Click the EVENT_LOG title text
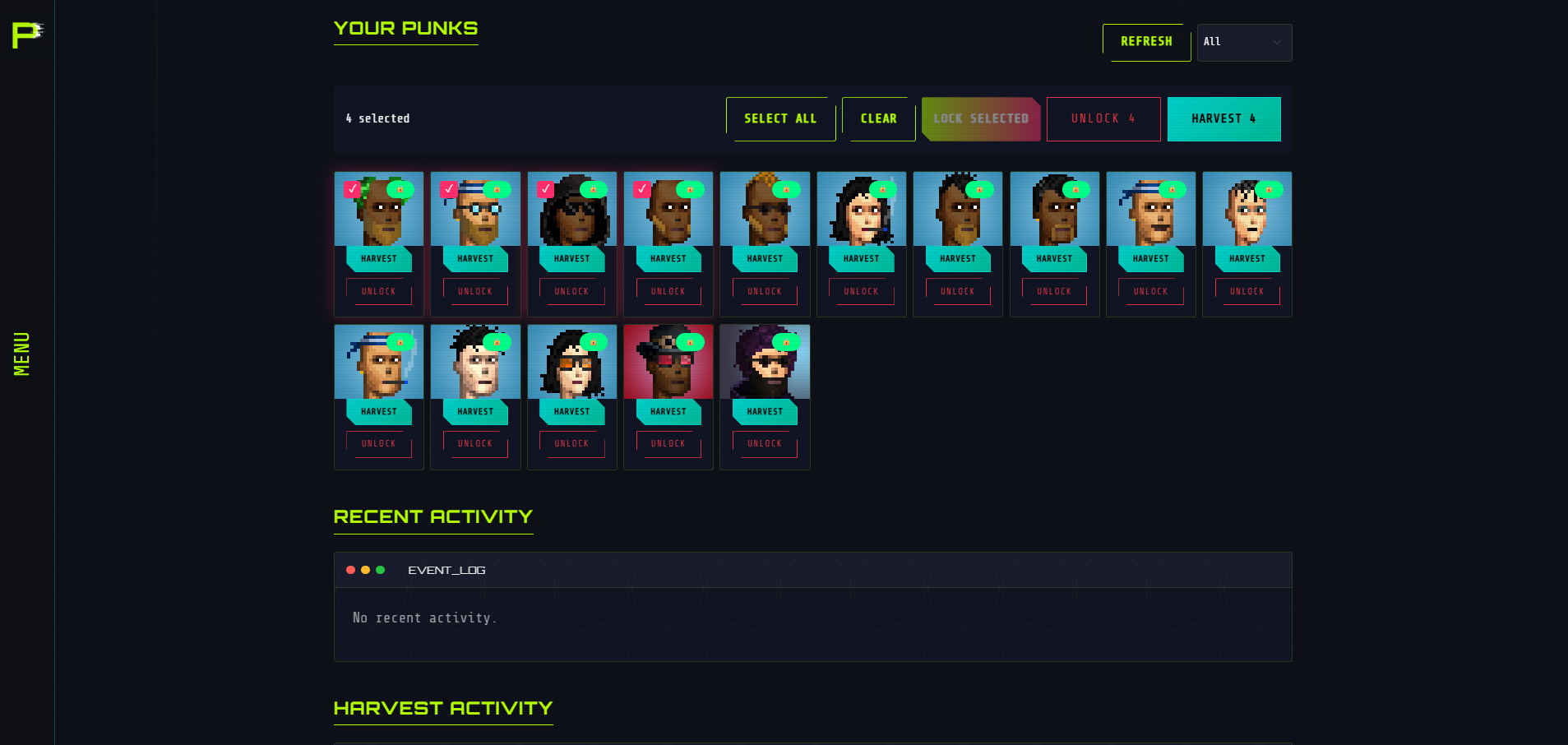The height and width of the screenshot is (745, 1568). pos(446,570)
